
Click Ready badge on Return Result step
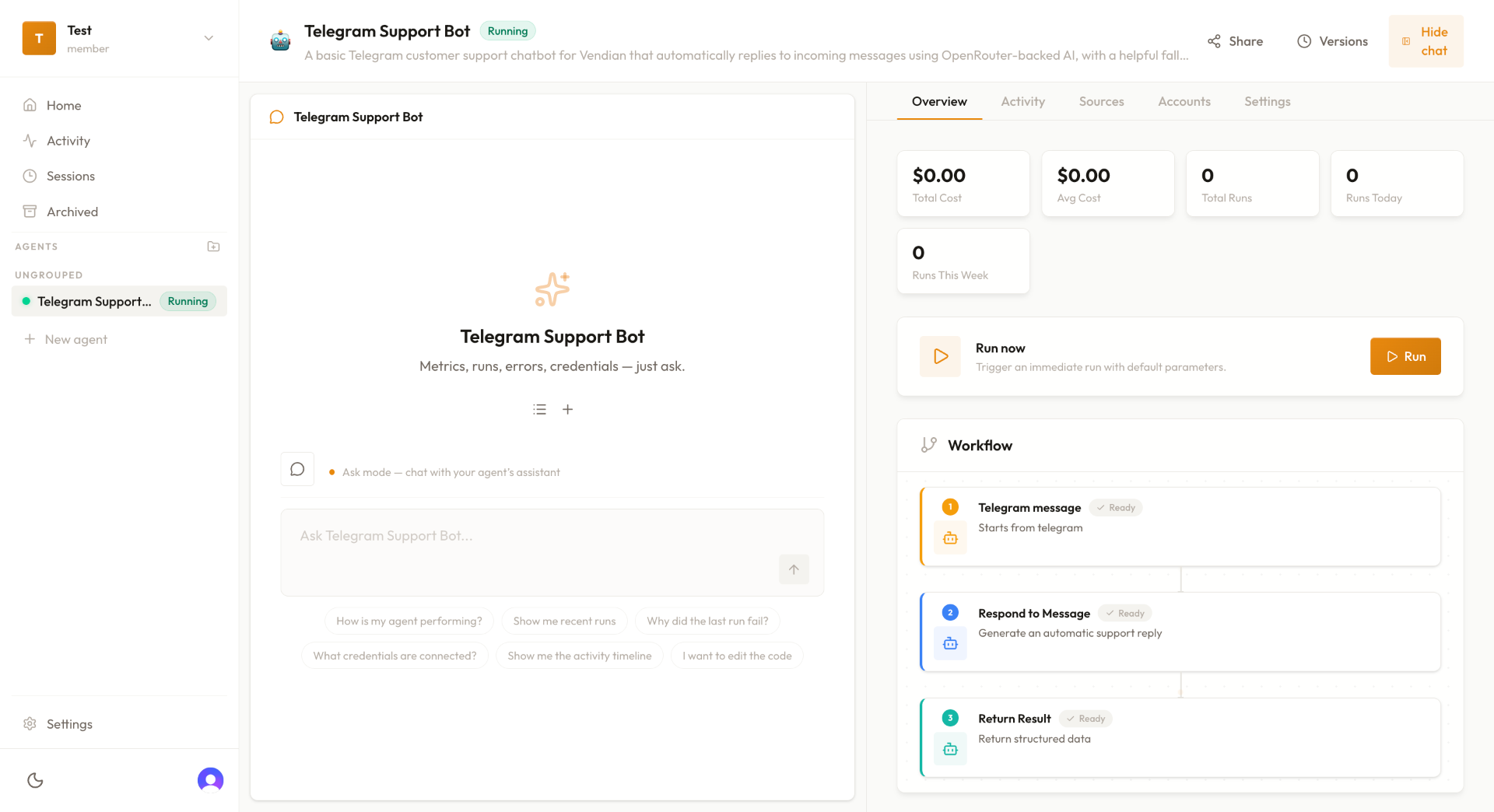(1085, 719)
